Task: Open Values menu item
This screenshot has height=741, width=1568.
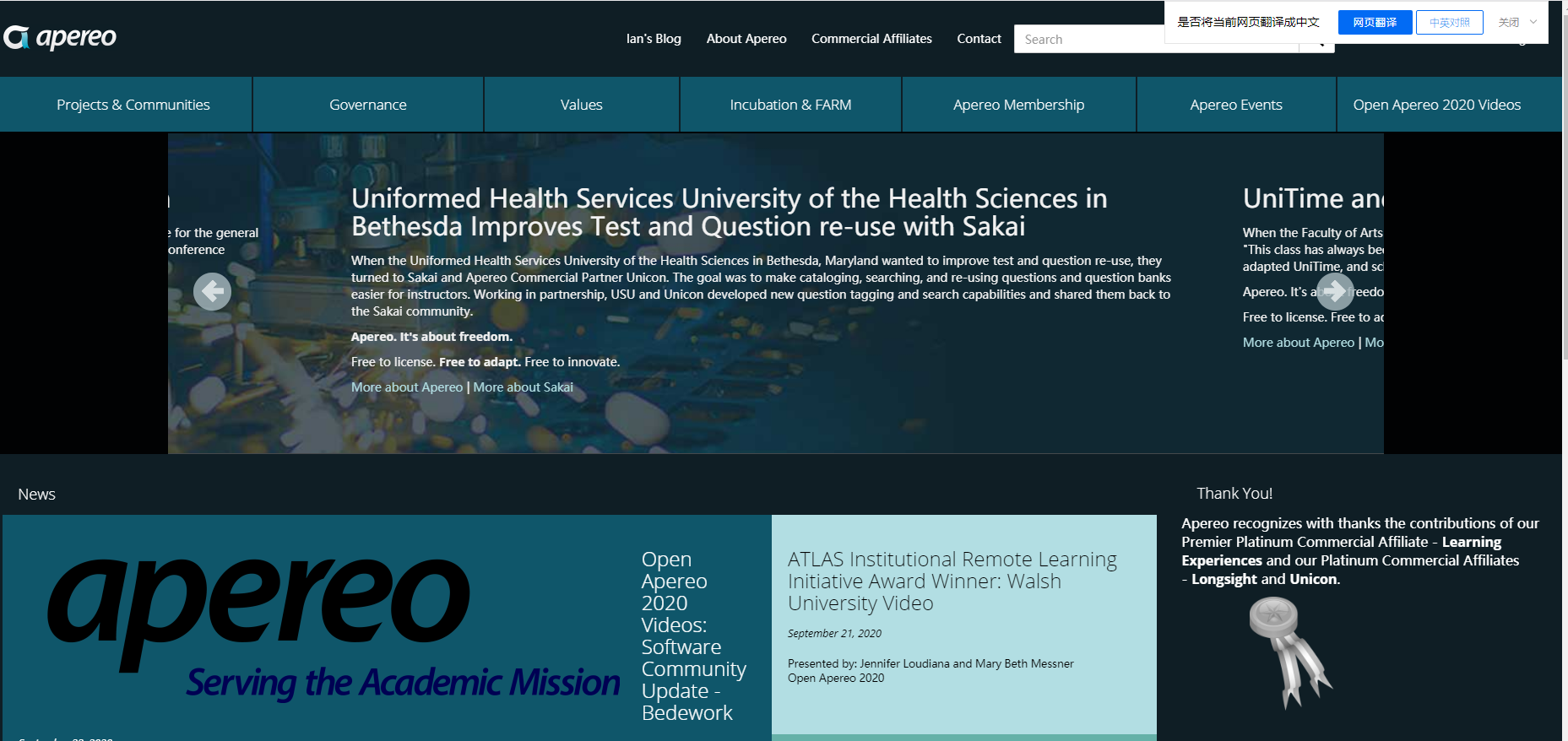Action: [582, 105]
